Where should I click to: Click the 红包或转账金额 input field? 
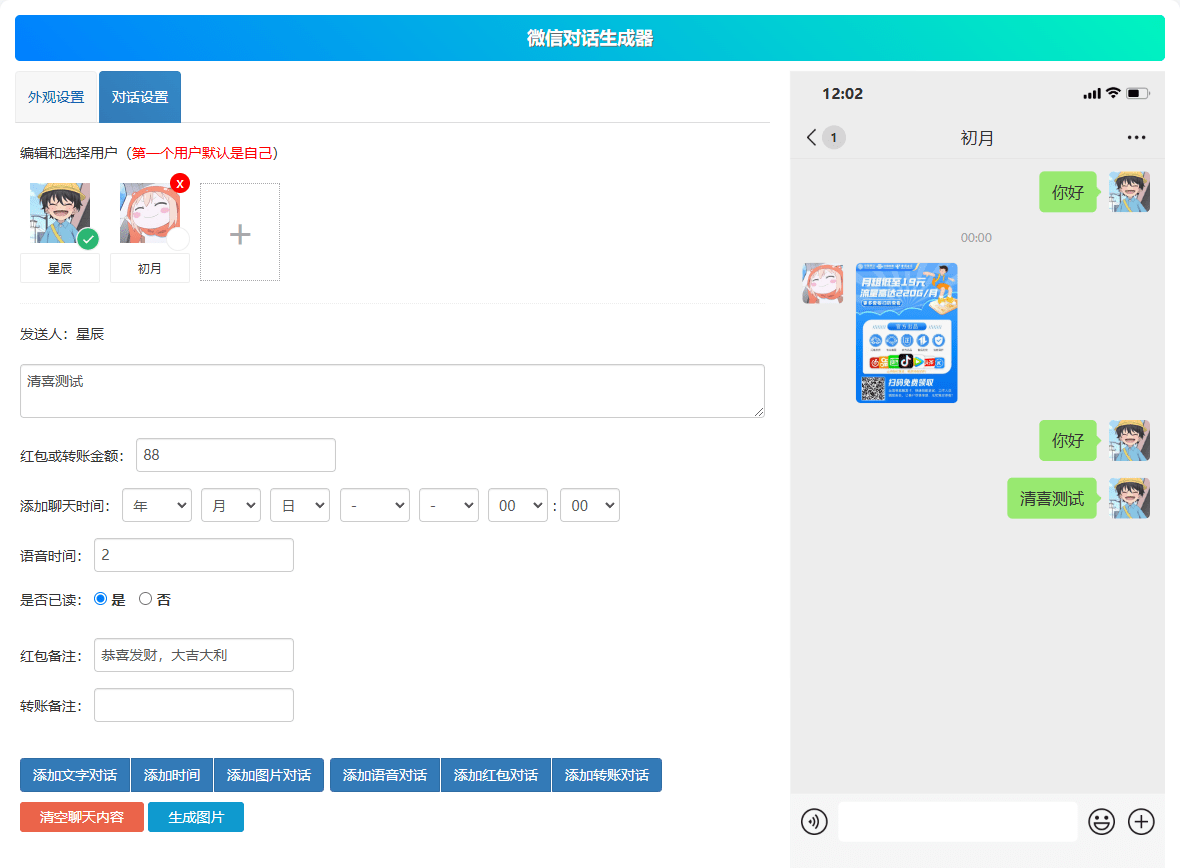click(x=235, y=455)
